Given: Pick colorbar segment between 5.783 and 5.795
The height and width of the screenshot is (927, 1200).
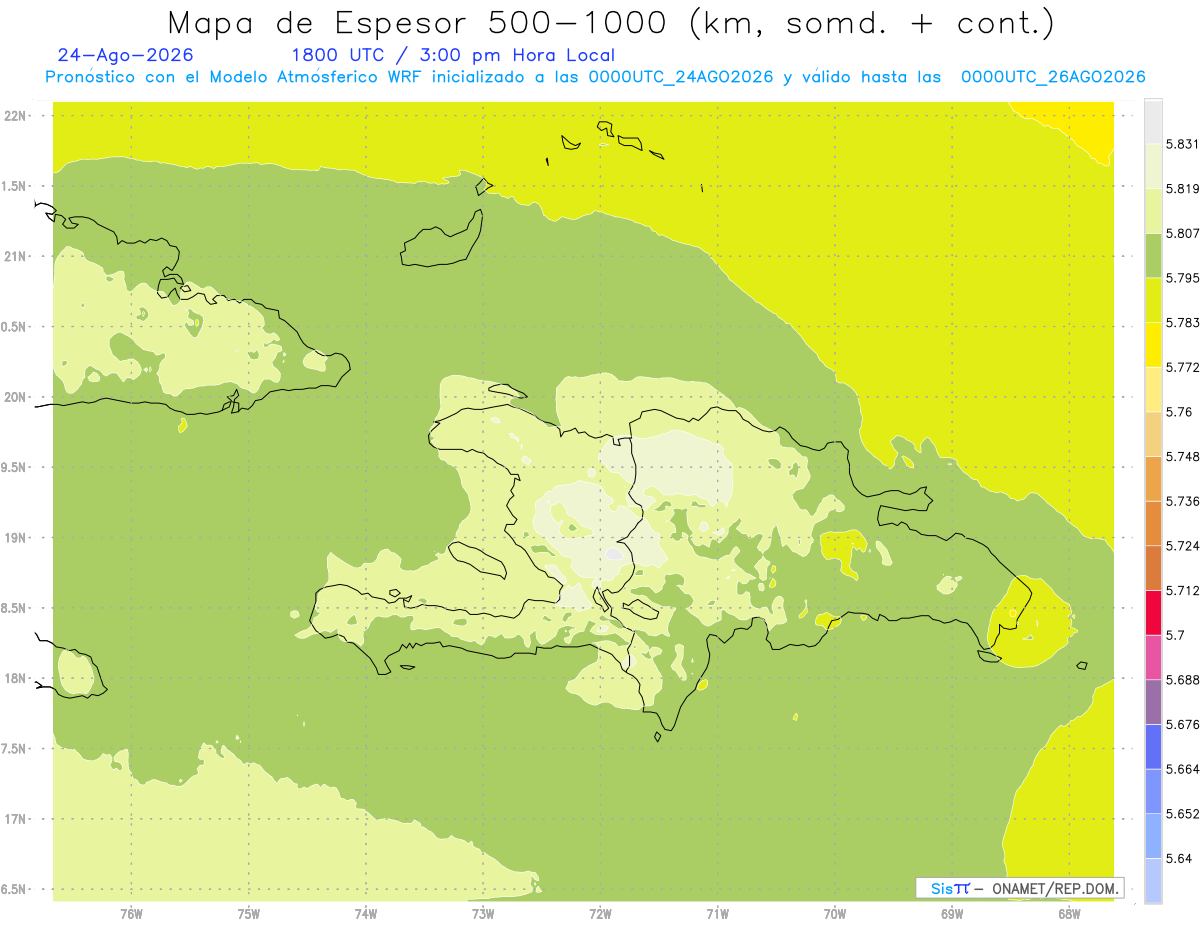Looking at the screenshot, I should 1153,299.
